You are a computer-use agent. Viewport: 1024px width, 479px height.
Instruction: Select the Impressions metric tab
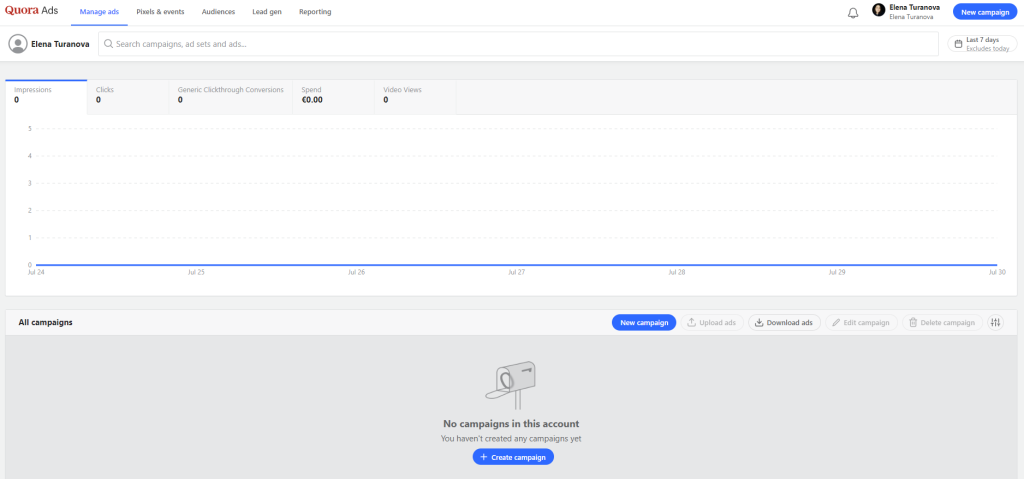tap(46, 95)
